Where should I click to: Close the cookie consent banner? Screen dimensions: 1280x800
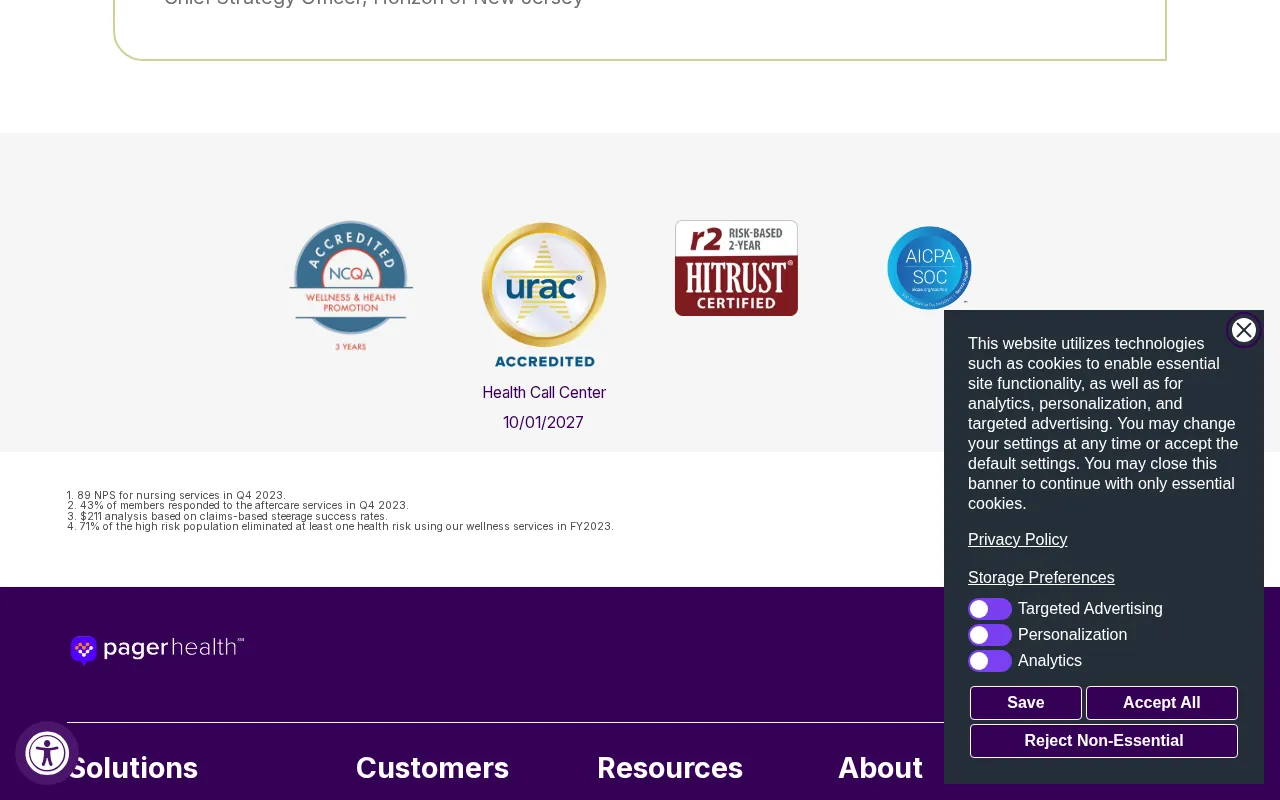[x=1244, y=330]
